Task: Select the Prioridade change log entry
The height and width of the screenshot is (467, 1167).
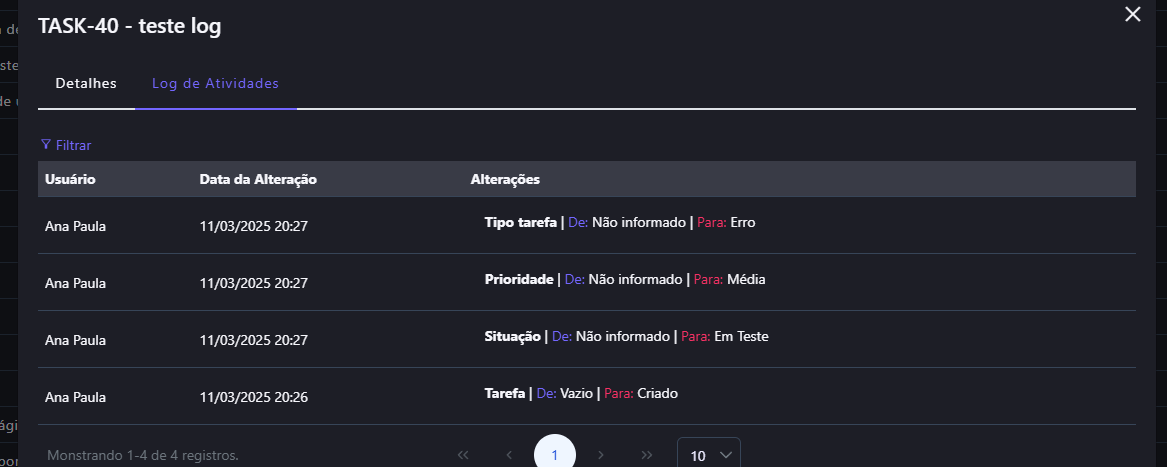Action: (x=624, y=280)
